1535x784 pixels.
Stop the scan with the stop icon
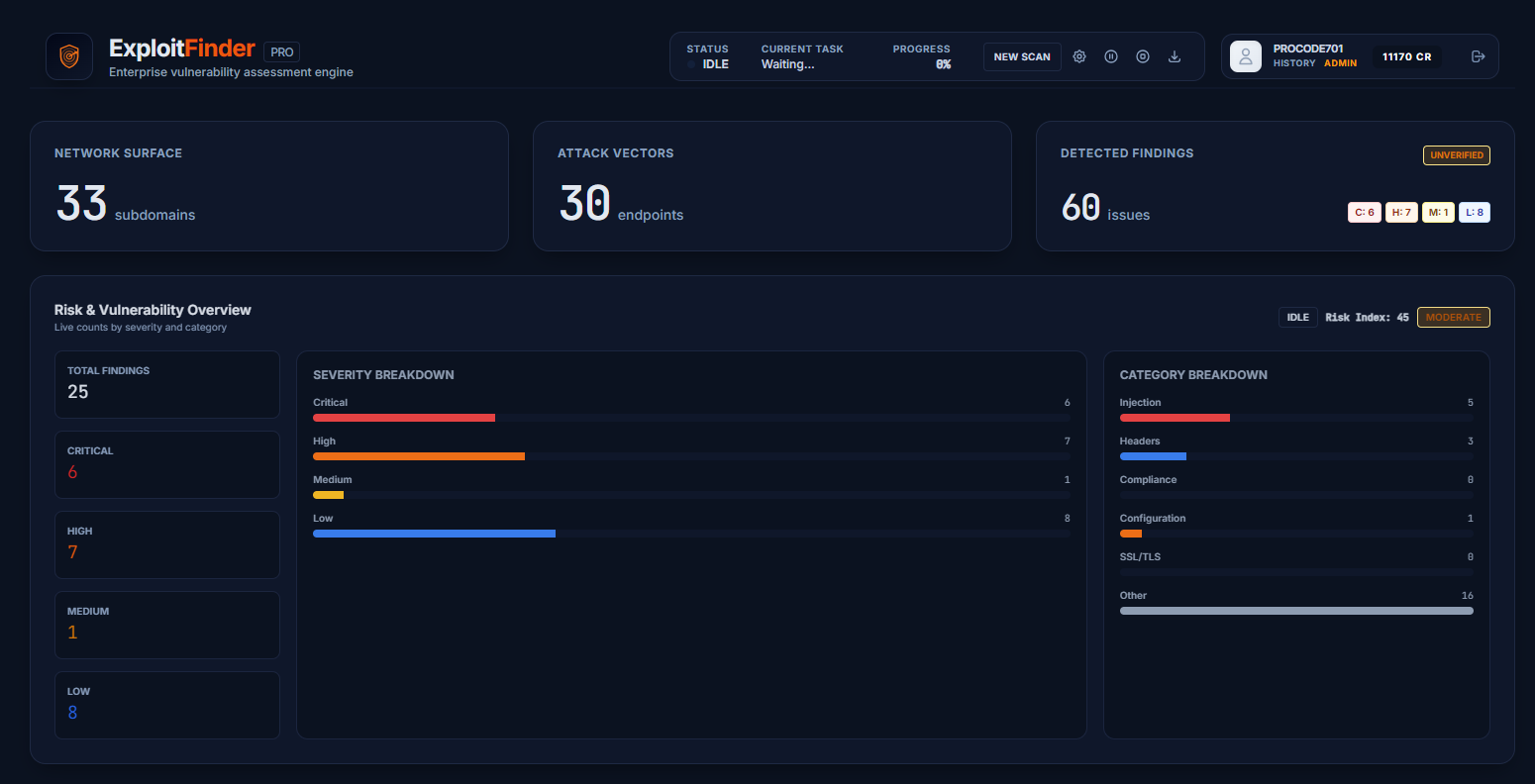(x=1143, y=56)
